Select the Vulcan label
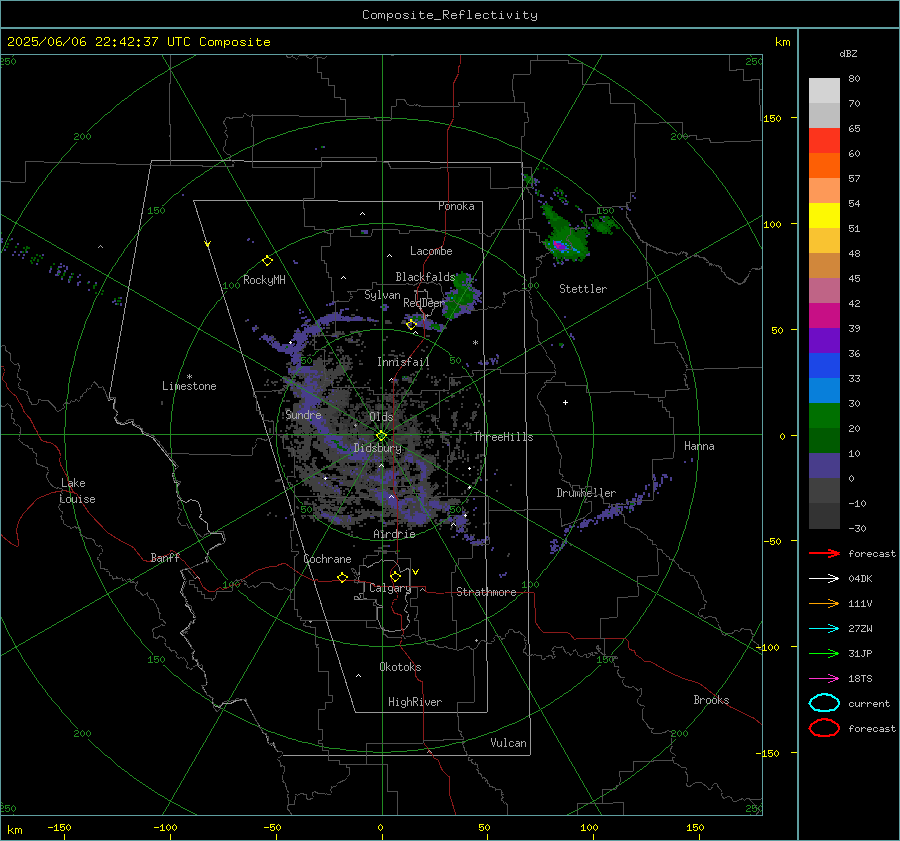900x841 pixels. pos(508,743)
